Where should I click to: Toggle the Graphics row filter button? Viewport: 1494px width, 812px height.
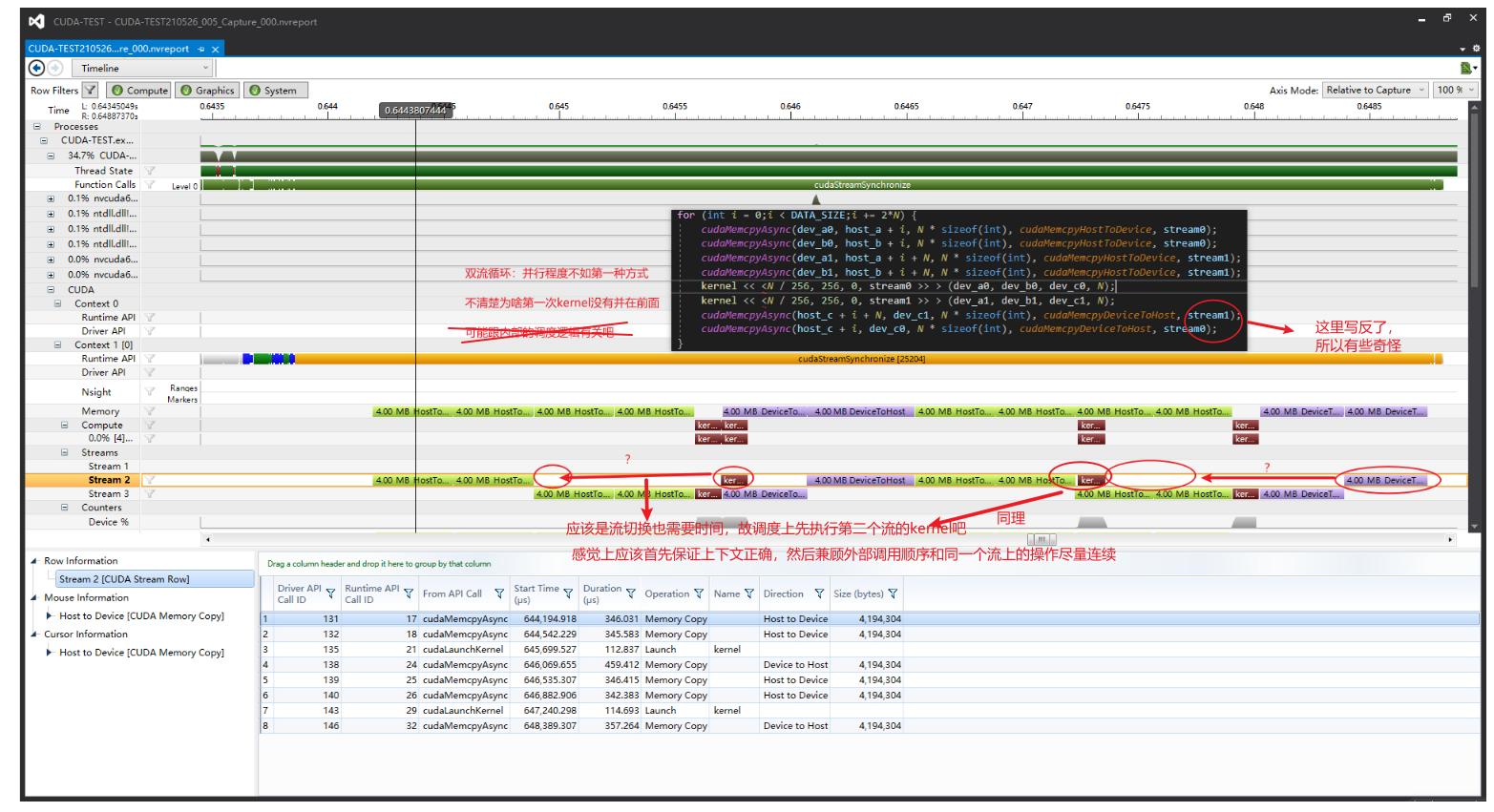tap(207, 91)
